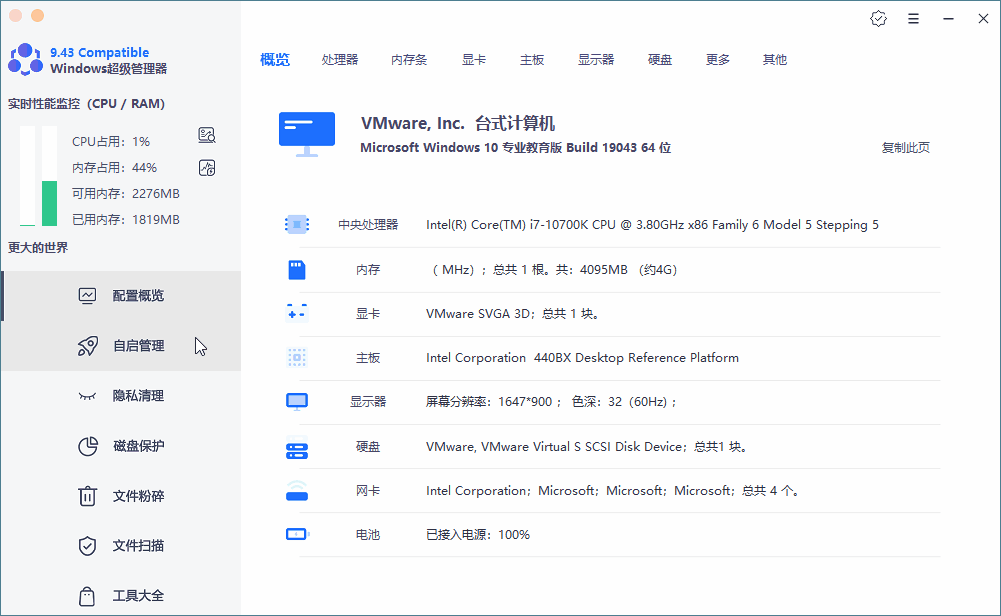Open the 显卡 tab

(473, 59)
